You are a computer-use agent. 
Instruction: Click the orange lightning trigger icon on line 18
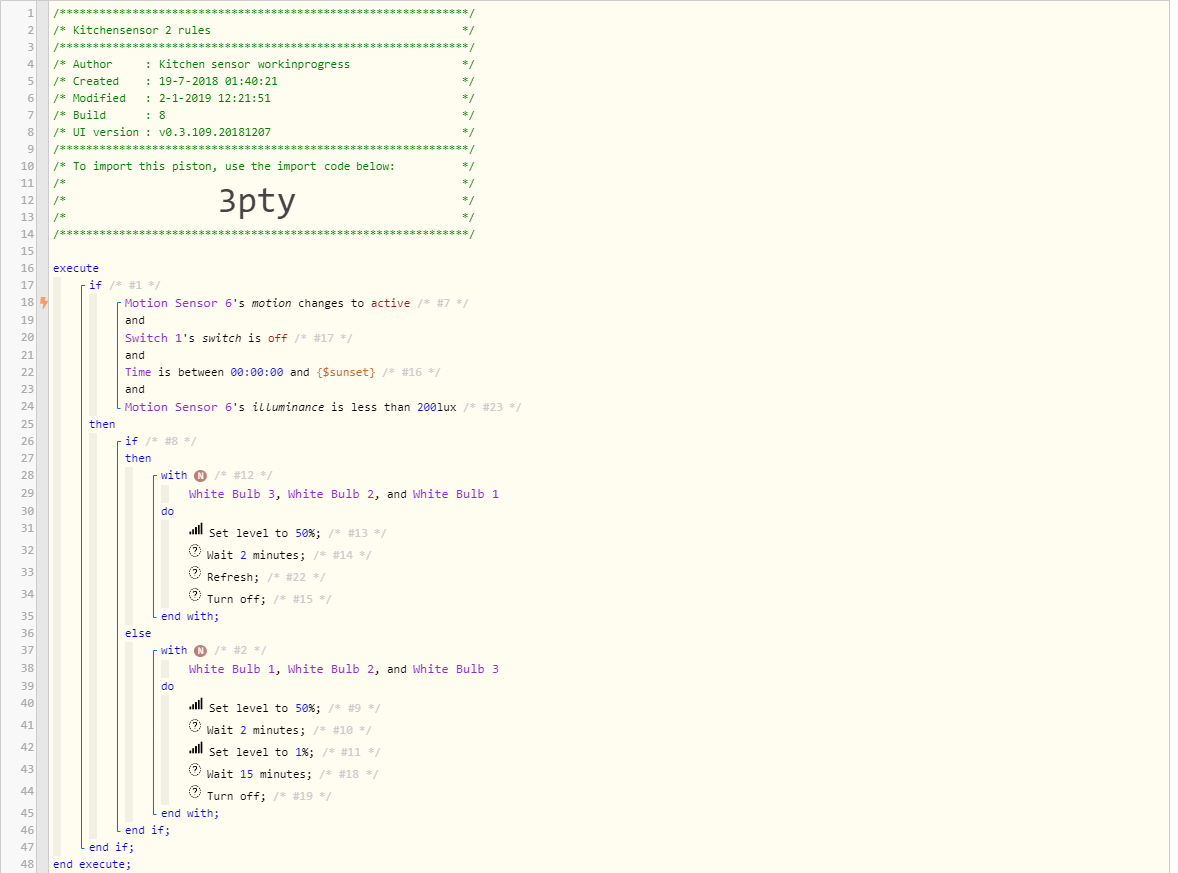pyautogui.click(x=44, y=302)
